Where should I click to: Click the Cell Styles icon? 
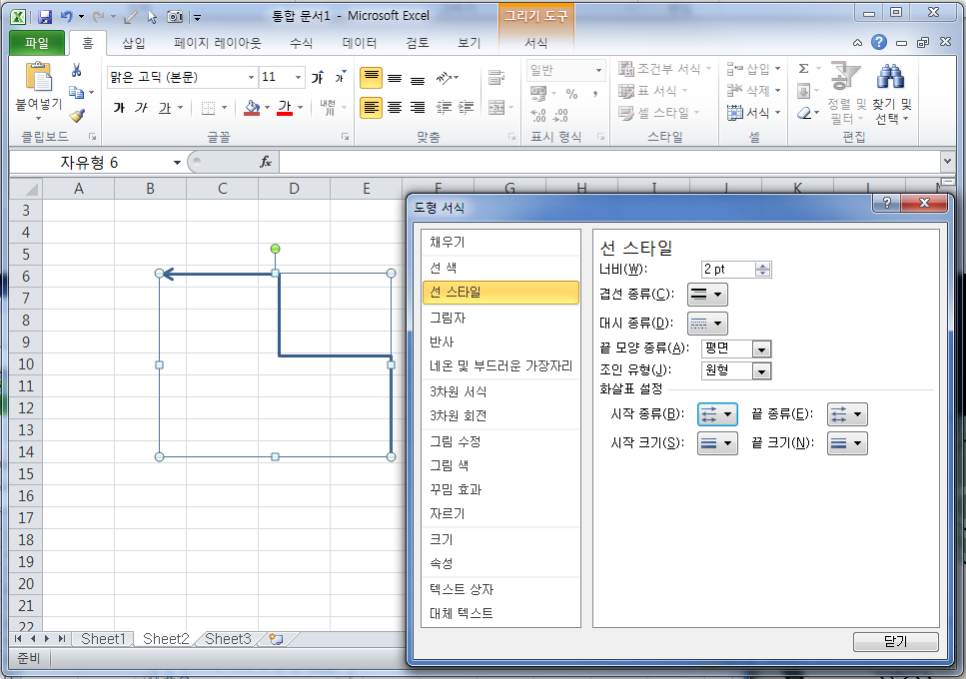coord(627,112)
